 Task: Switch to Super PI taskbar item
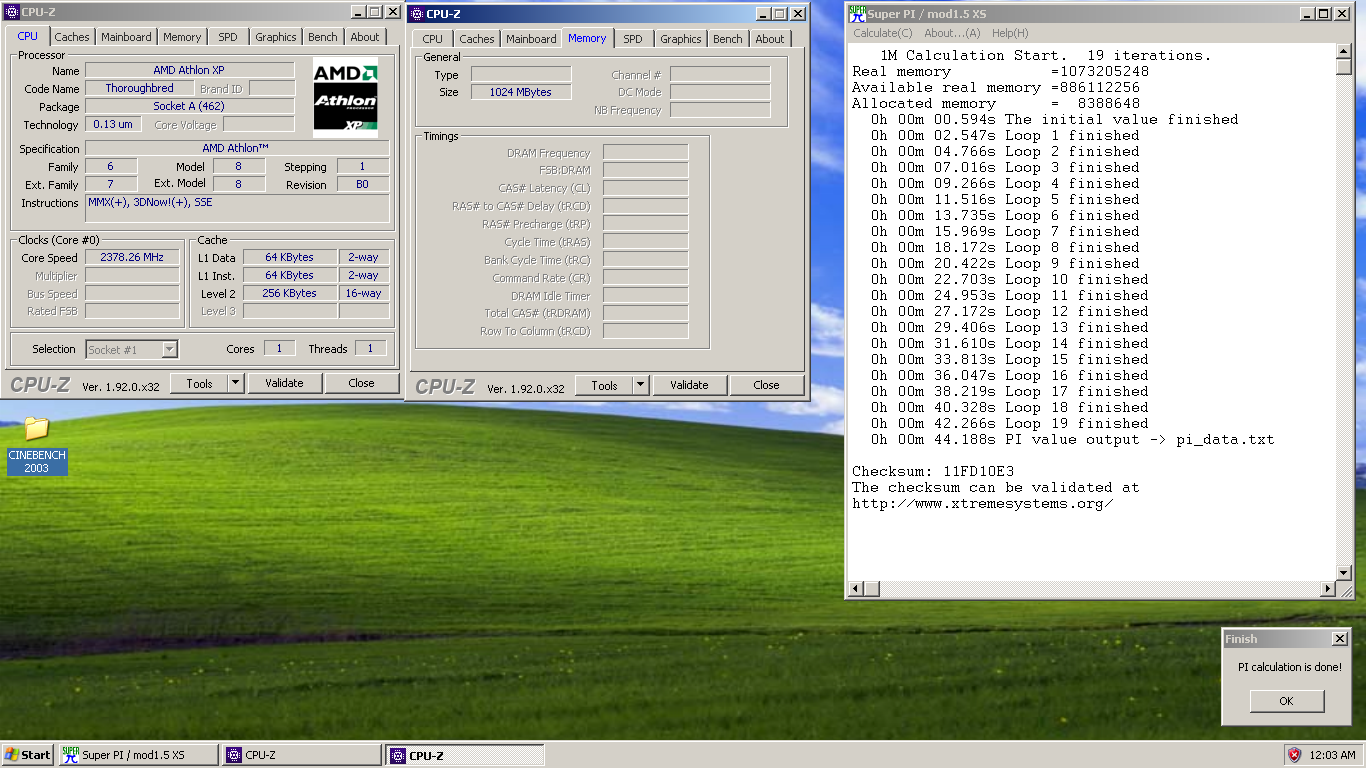[137, 755]
